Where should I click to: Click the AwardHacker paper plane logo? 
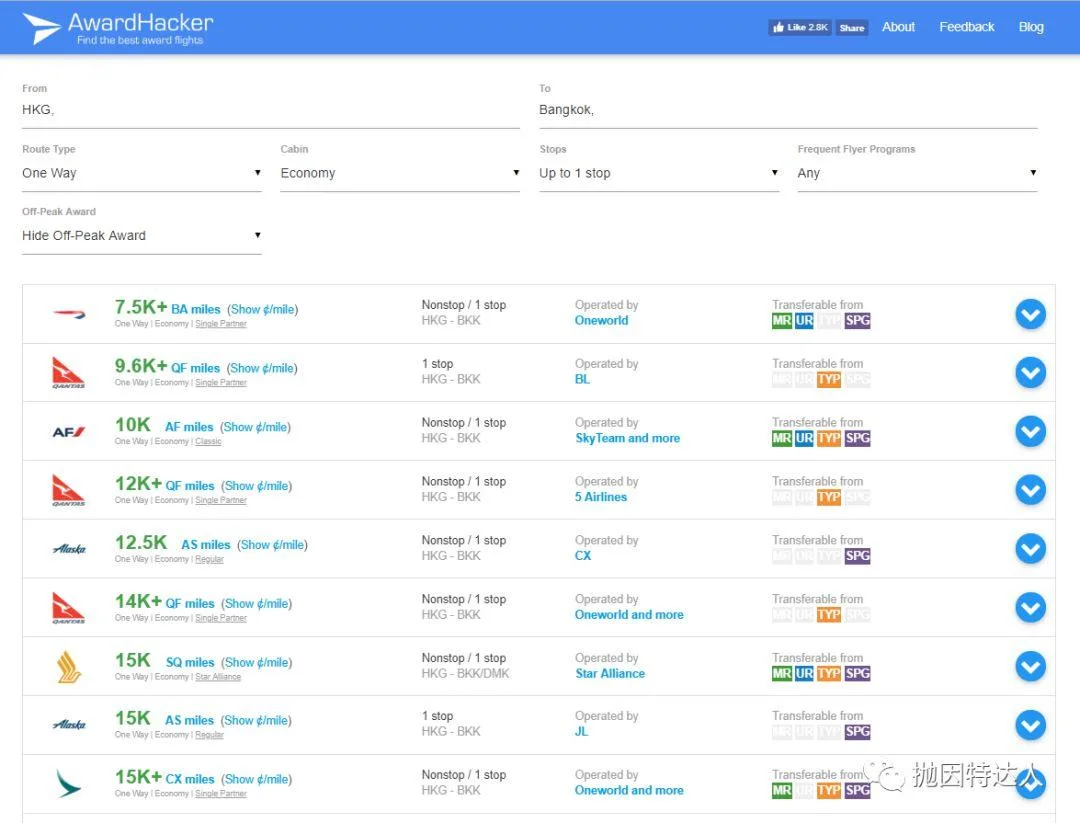pos(42,28)
